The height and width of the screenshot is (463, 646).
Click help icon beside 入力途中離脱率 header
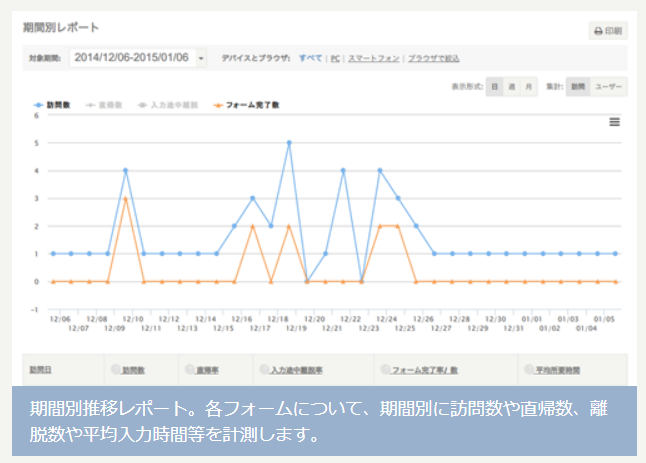pyautogui.click(x=264, y=369)
